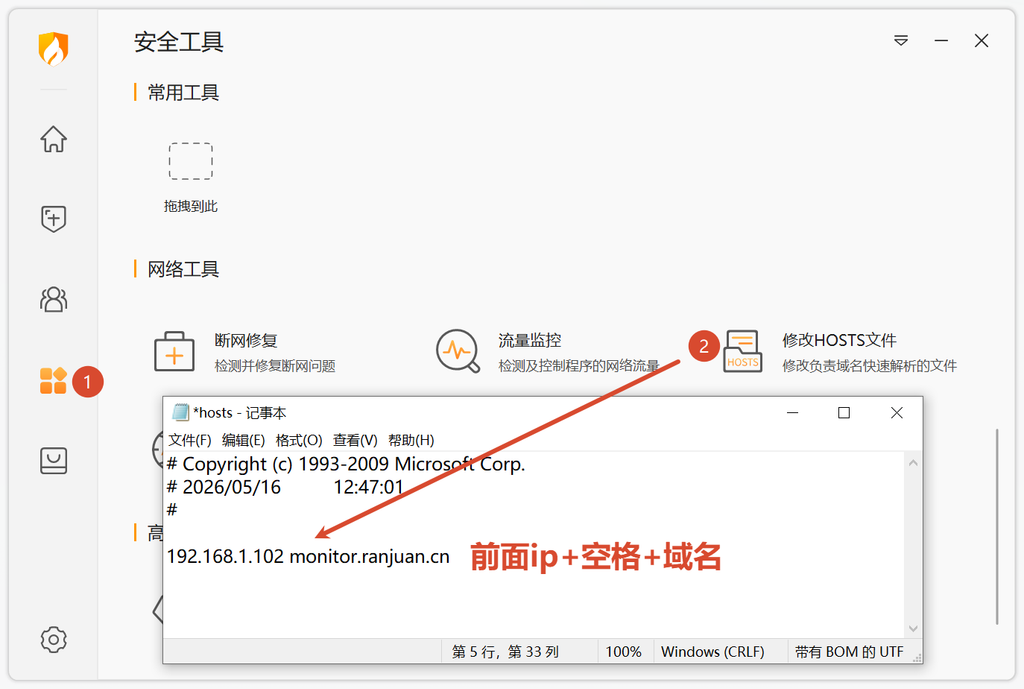Expand the title bar dropdown menu arrow
This screenshot has height=689, width=1024.
click(901, 40)
